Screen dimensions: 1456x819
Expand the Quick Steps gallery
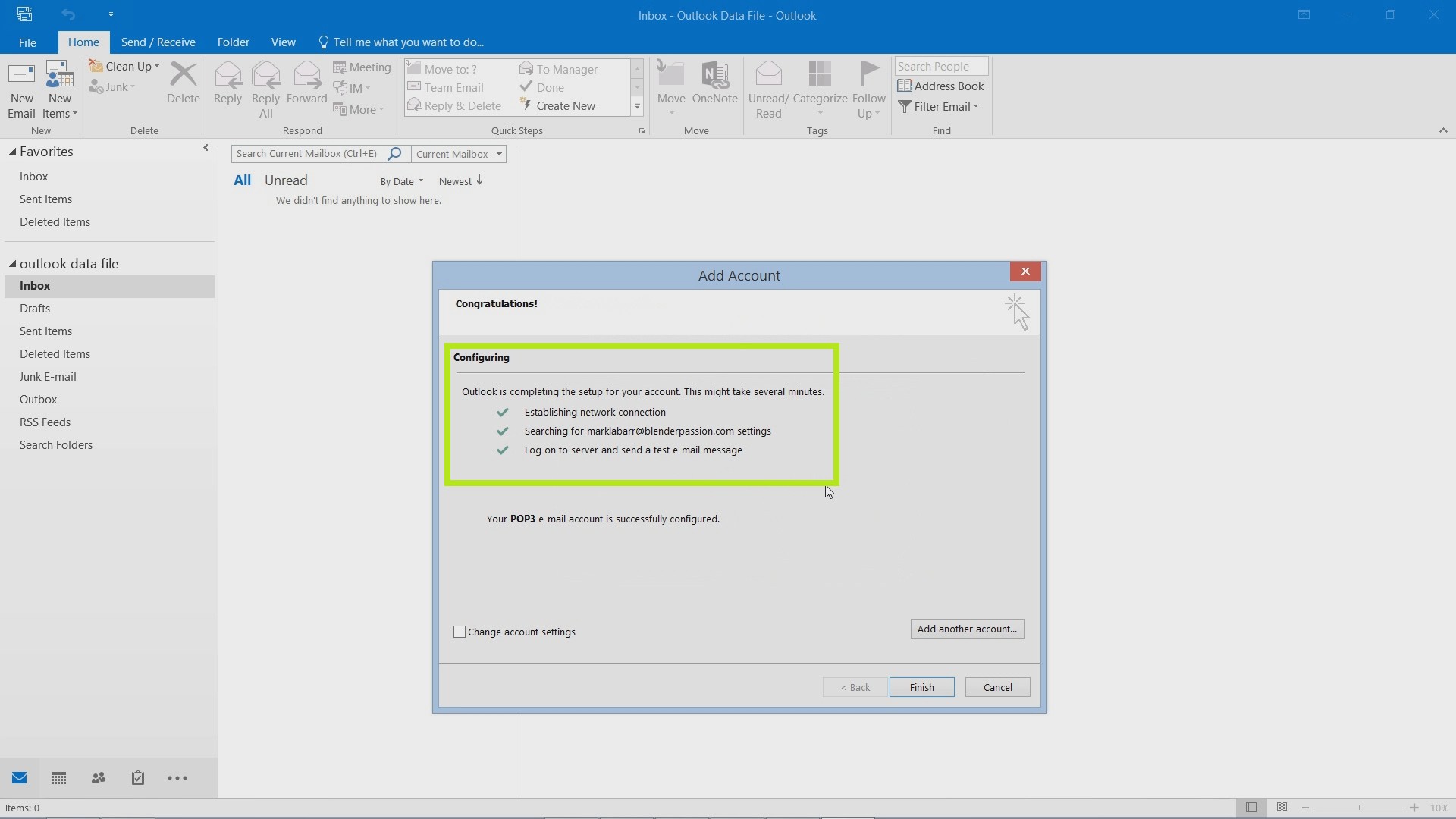point(637,107)
